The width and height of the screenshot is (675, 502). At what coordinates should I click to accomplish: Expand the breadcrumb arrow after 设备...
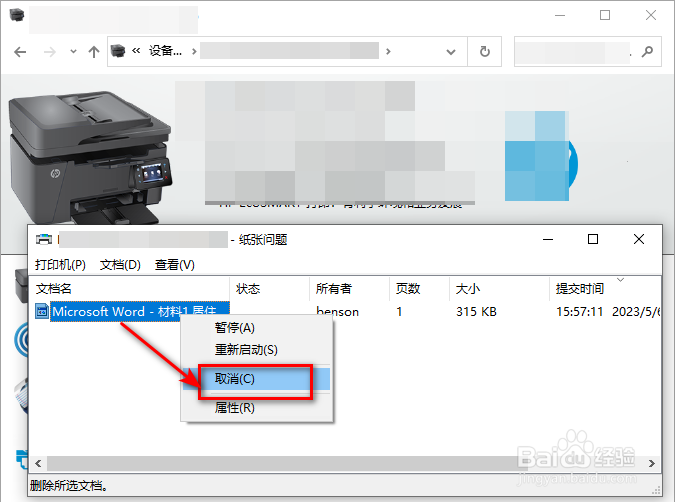194,51
